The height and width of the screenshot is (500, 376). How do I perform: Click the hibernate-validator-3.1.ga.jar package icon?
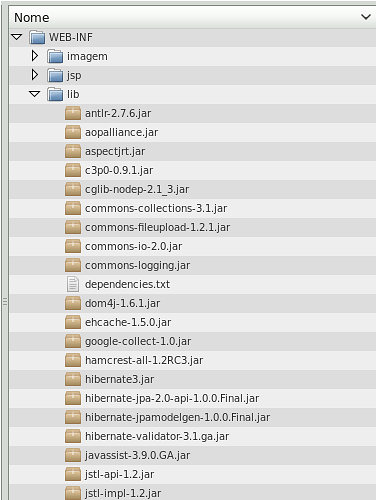[73, 436]
